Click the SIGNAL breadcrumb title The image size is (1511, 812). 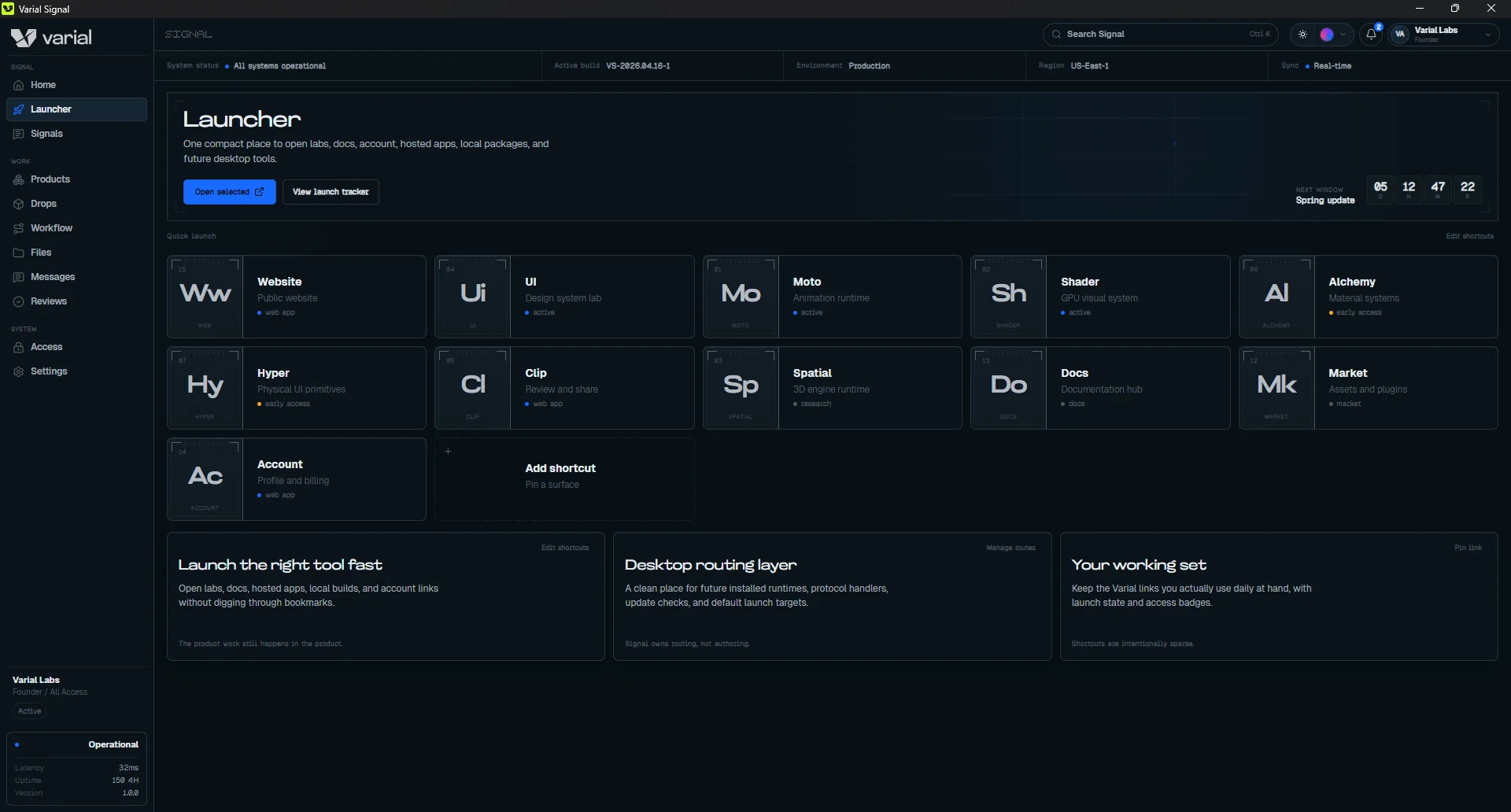tap(189, 35)
